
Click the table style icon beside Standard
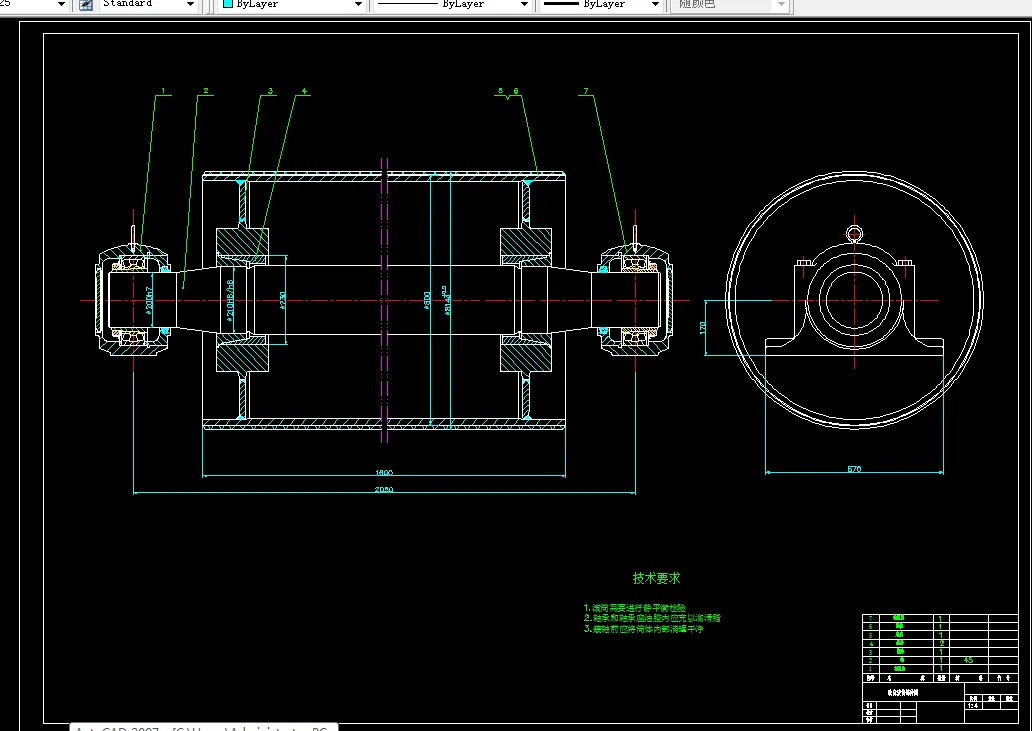86,5
